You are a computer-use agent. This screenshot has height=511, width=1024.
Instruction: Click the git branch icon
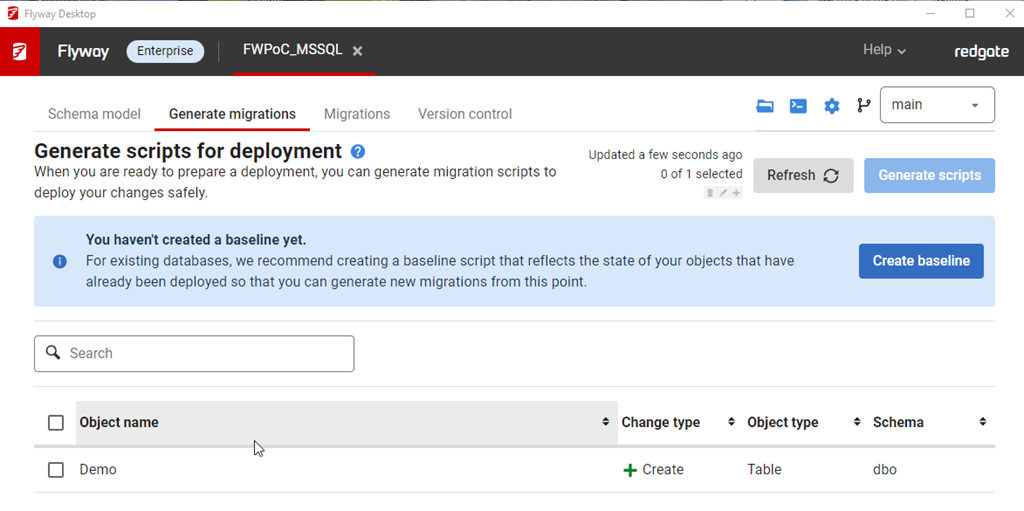(863, 106)
